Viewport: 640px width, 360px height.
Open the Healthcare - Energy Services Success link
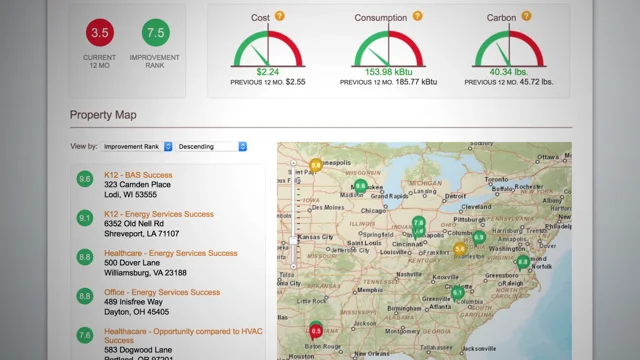[x=171, y=253]
